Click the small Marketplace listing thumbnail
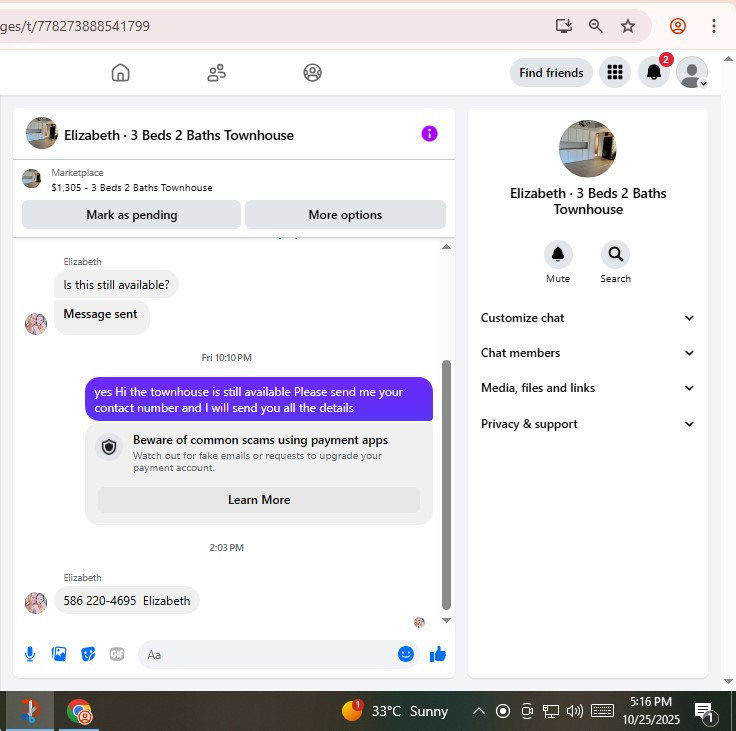736x731 pixels. click(31, 178)
